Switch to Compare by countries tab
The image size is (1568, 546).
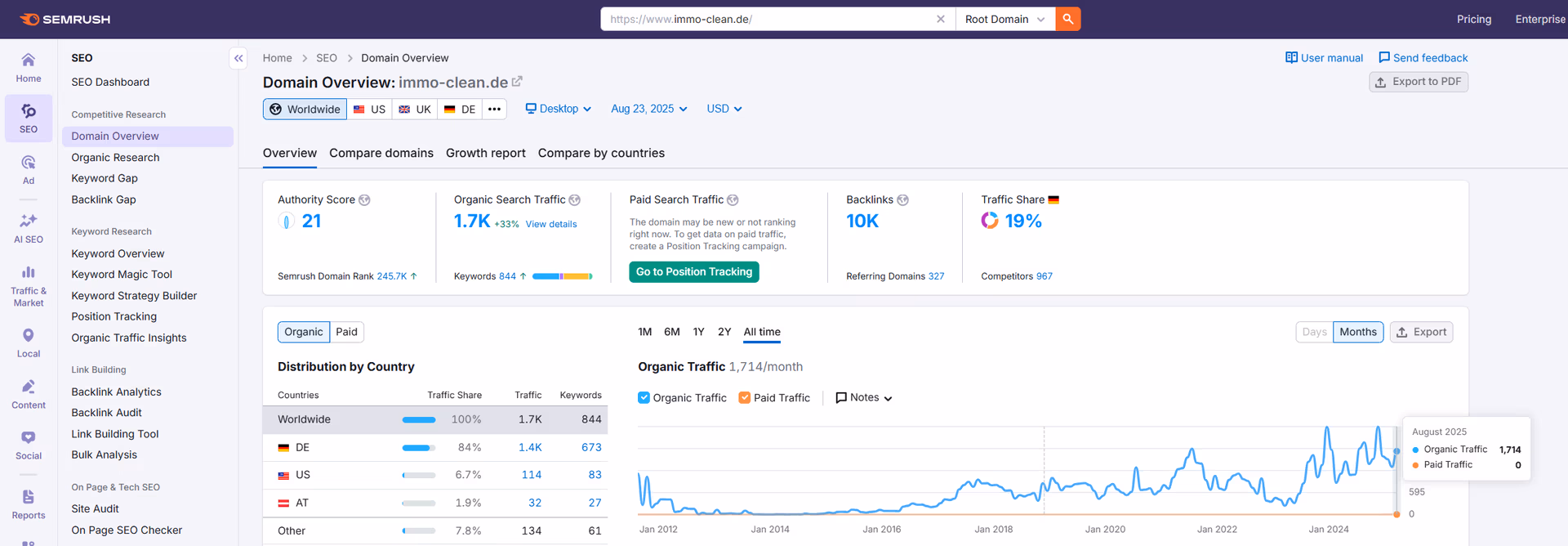(x=601, y=153)
